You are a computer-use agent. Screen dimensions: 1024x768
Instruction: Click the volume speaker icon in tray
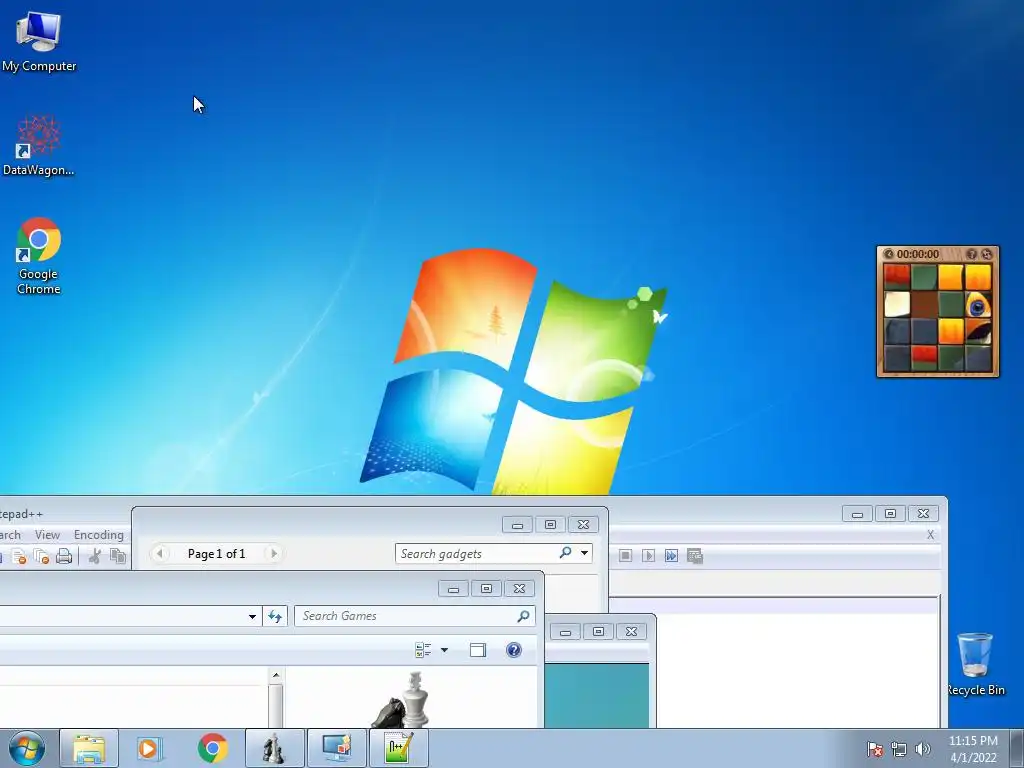[923, 749]
